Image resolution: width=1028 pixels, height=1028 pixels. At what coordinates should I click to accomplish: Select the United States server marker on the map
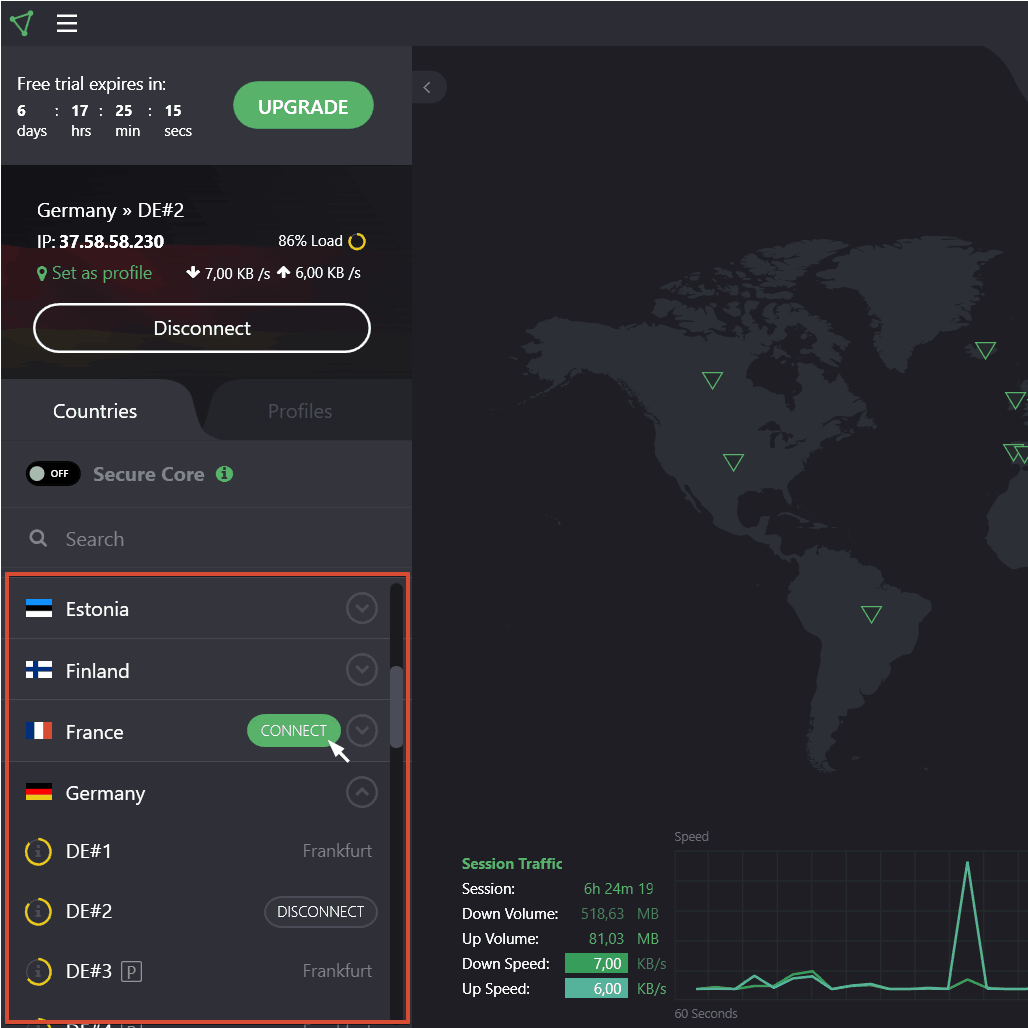pyautogui.click(x=733, y=461)
